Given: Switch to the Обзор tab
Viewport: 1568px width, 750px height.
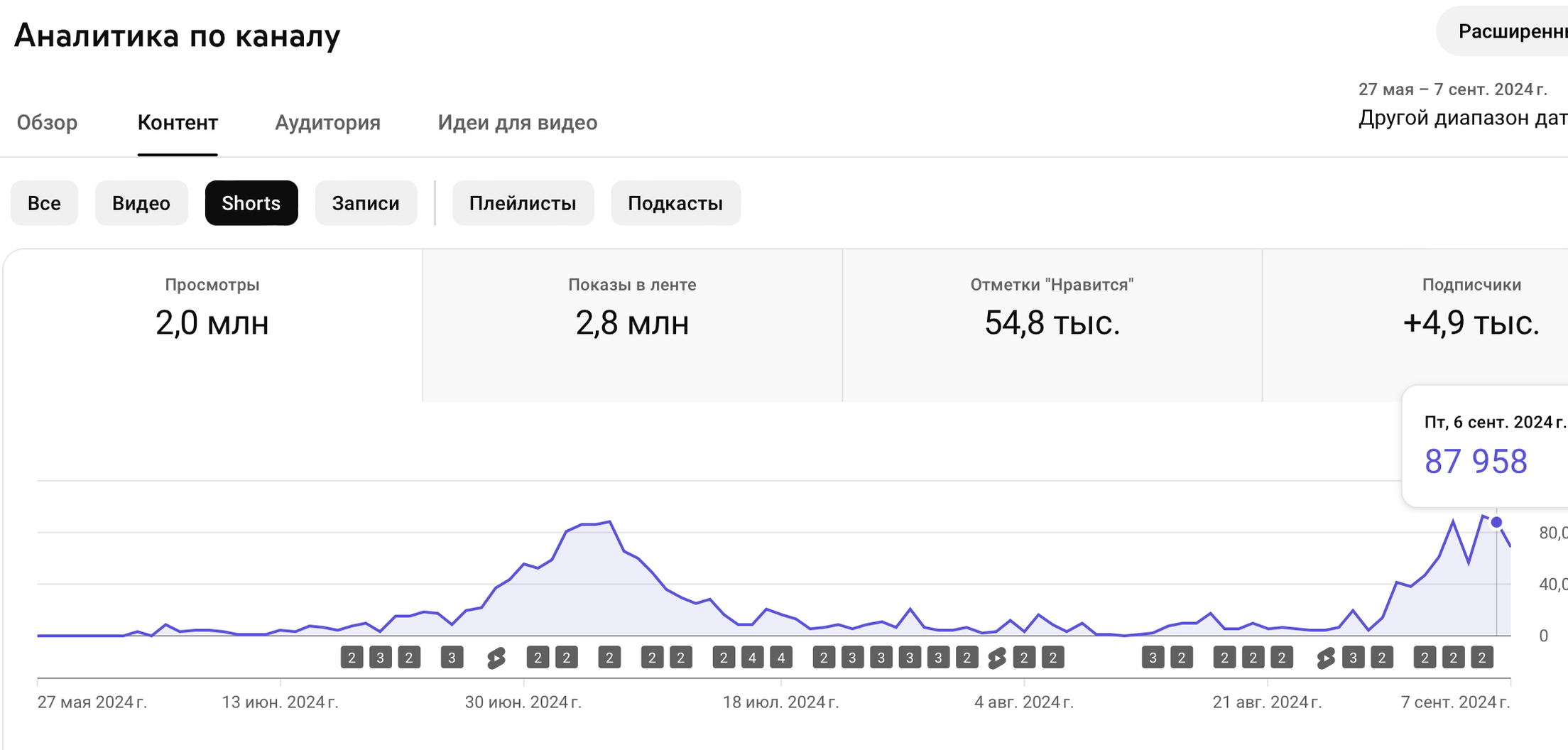Looking at the screenshot, I should [x=47, y=123].
